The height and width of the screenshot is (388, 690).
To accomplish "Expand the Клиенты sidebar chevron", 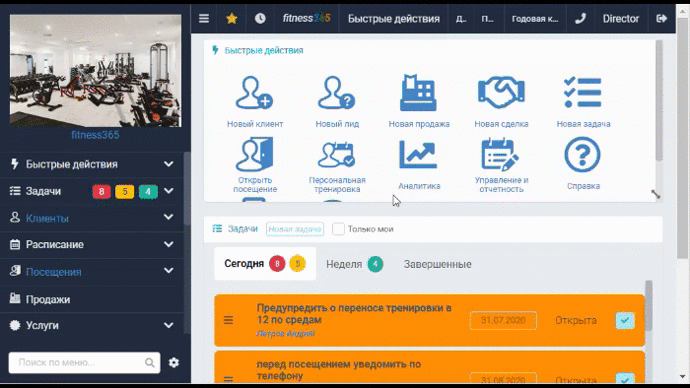I will pyautogui.click(x=169, y=217).
